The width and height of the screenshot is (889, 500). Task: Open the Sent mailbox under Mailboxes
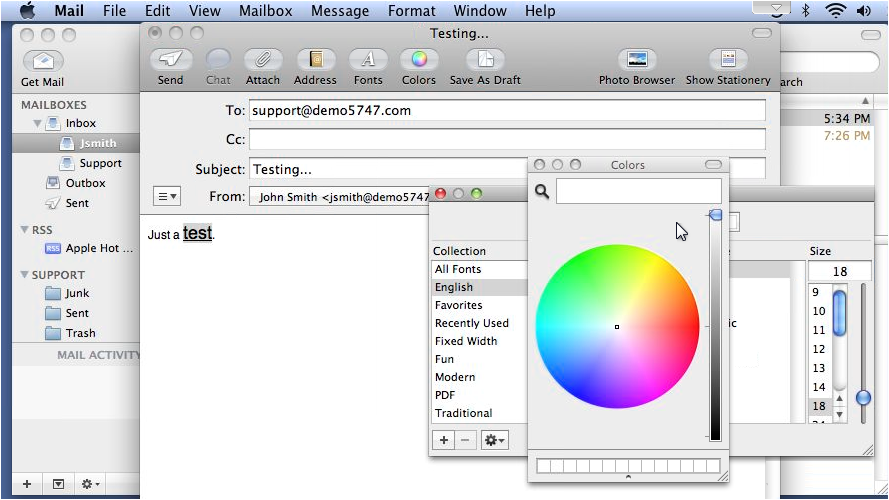[x=75, y=203]
